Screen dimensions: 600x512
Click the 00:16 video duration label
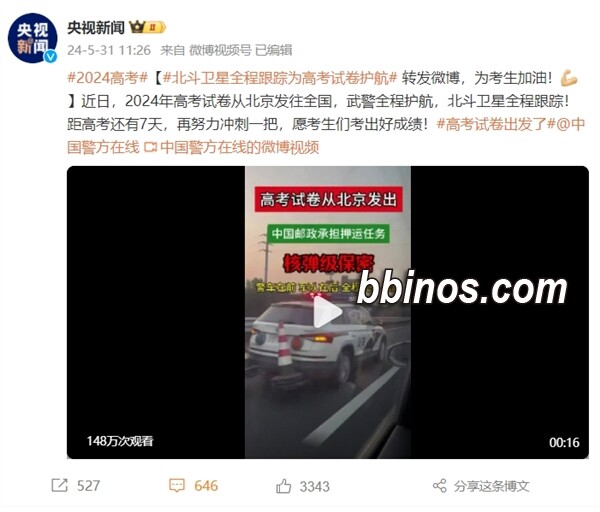(x=564, y=443)
